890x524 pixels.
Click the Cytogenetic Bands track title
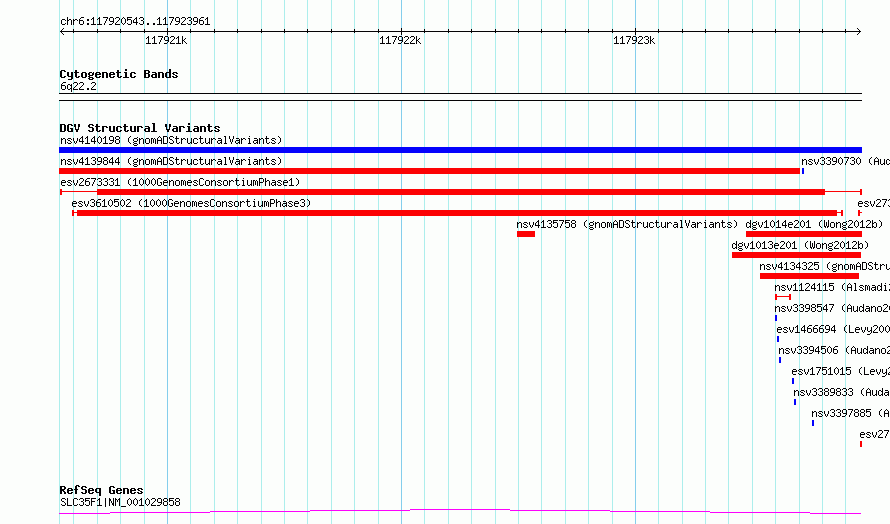tap(119, 74)
